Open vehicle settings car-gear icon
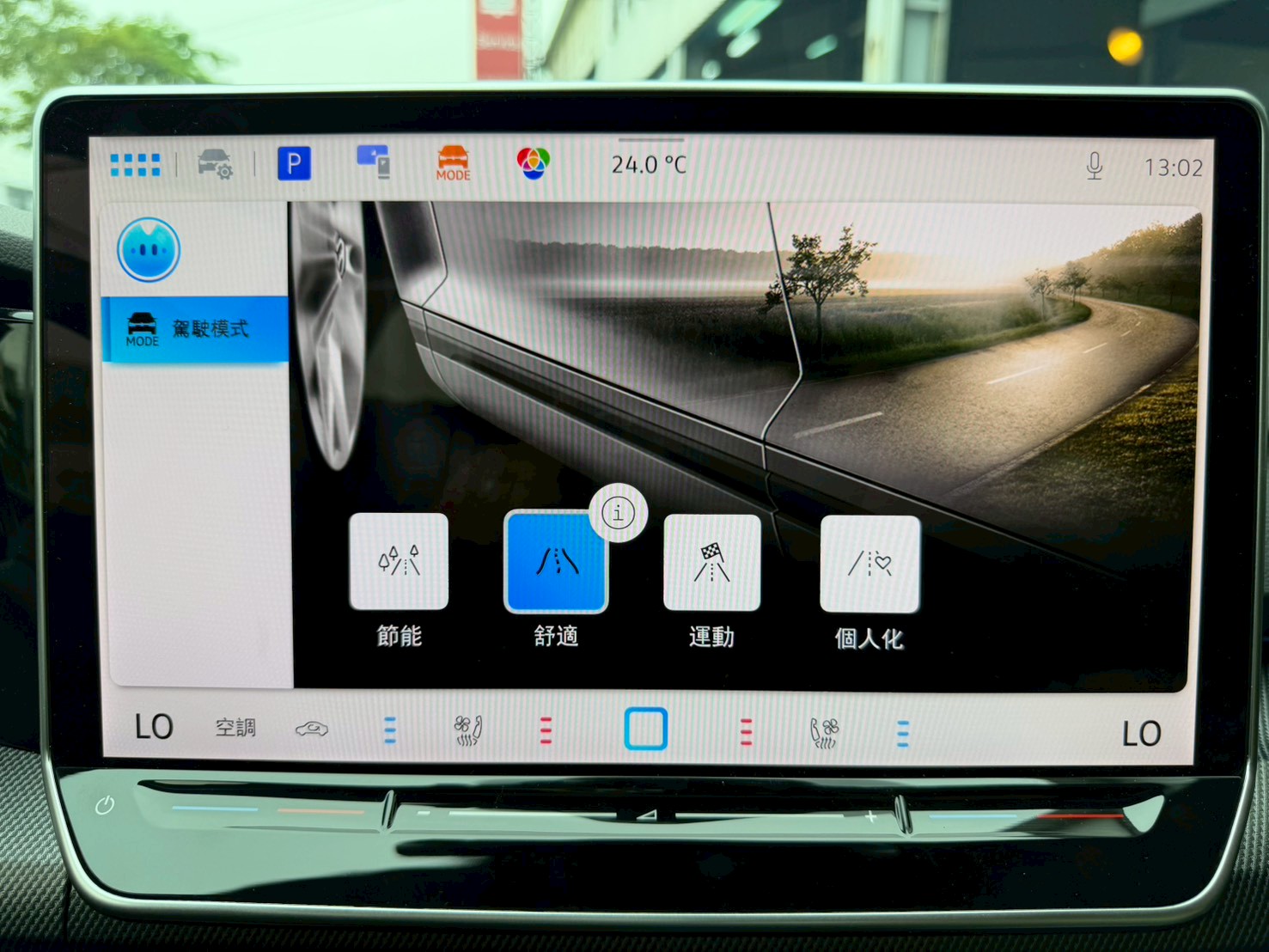Image resolution: width=1269 pixels, height=952 pixels. point(215,163)
